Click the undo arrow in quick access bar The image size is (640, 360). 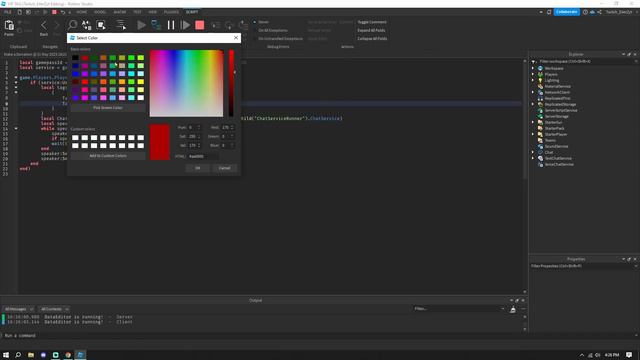(63, 12)
